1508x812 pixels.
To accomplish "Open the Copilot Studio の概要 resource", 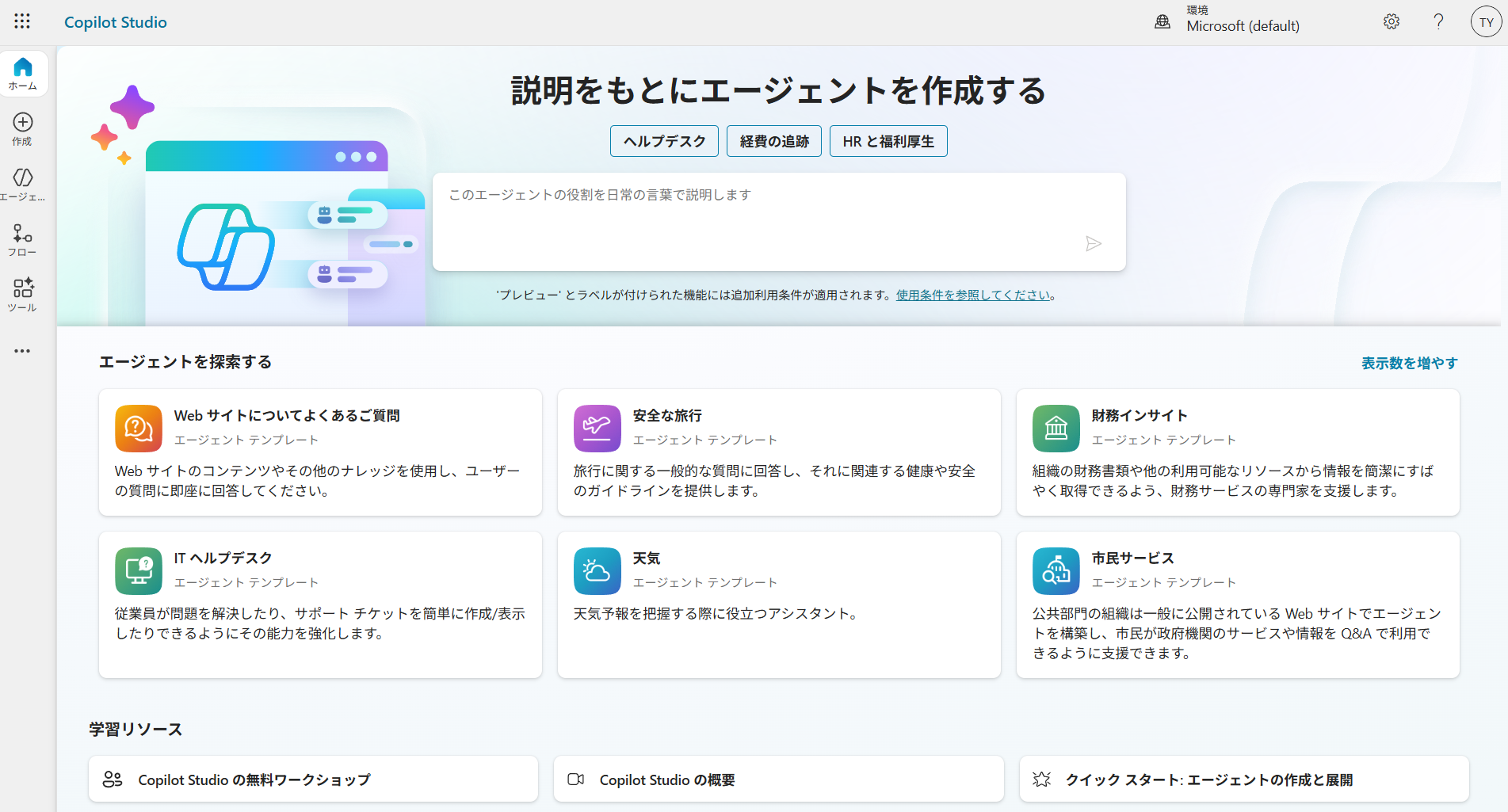I will 778,780.
